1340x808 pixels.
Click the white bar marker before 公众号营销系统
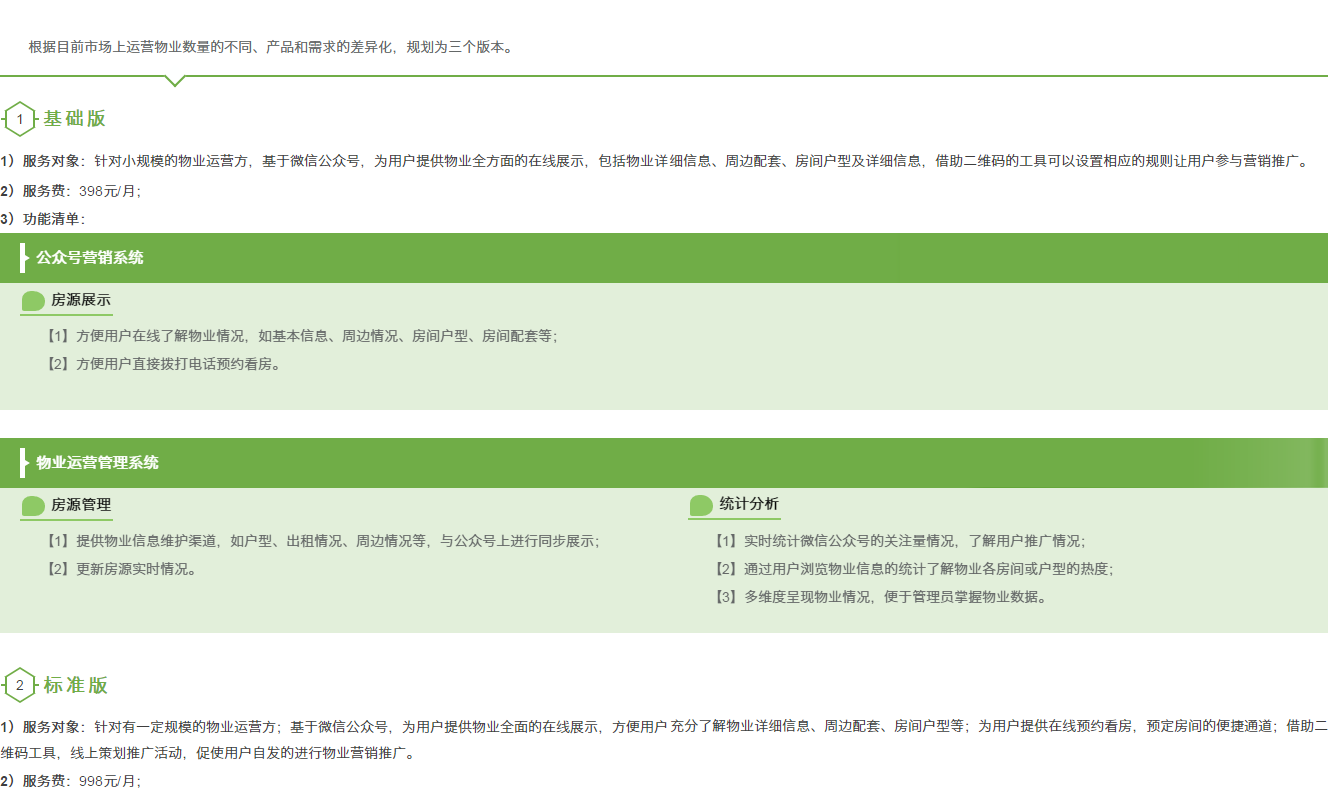coord(23,258)
